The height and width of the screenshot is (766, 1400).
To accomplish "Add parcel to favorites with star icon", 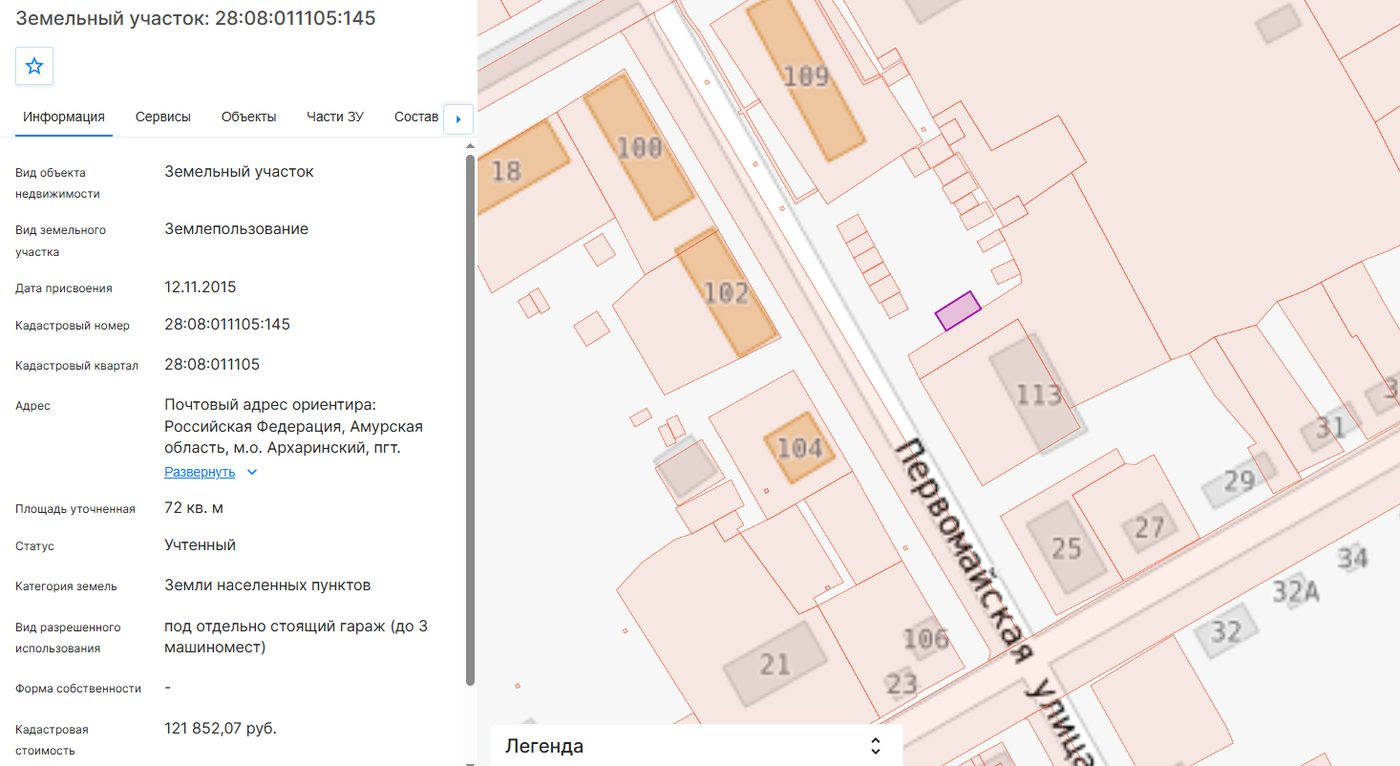I will pos(34,66).
